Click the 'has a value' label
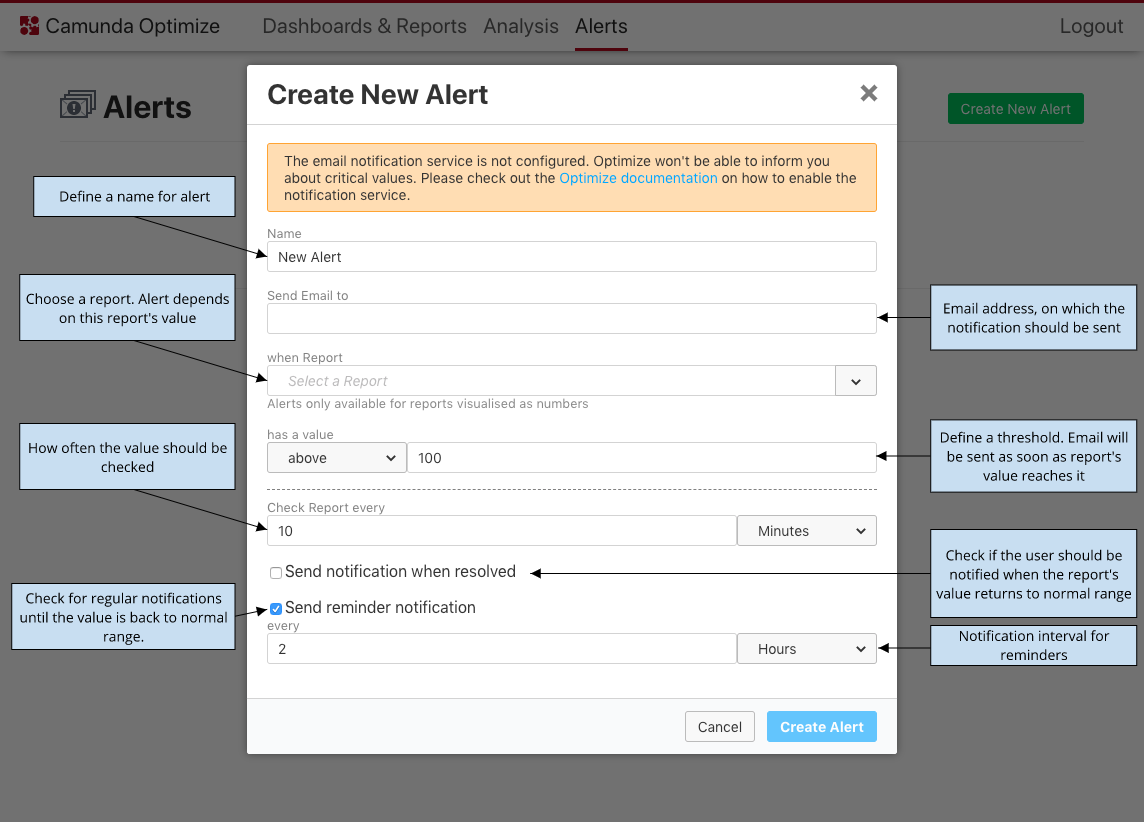The height and width of the screenshot is (822, 1144). (301, 435)
